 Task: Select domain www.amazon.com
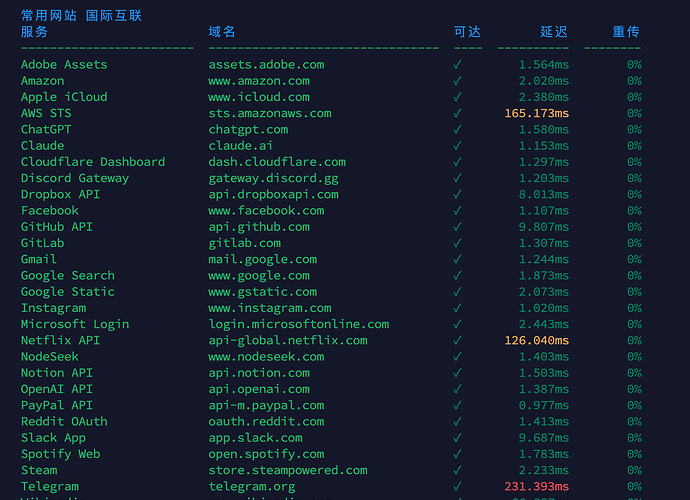(259, 81)
